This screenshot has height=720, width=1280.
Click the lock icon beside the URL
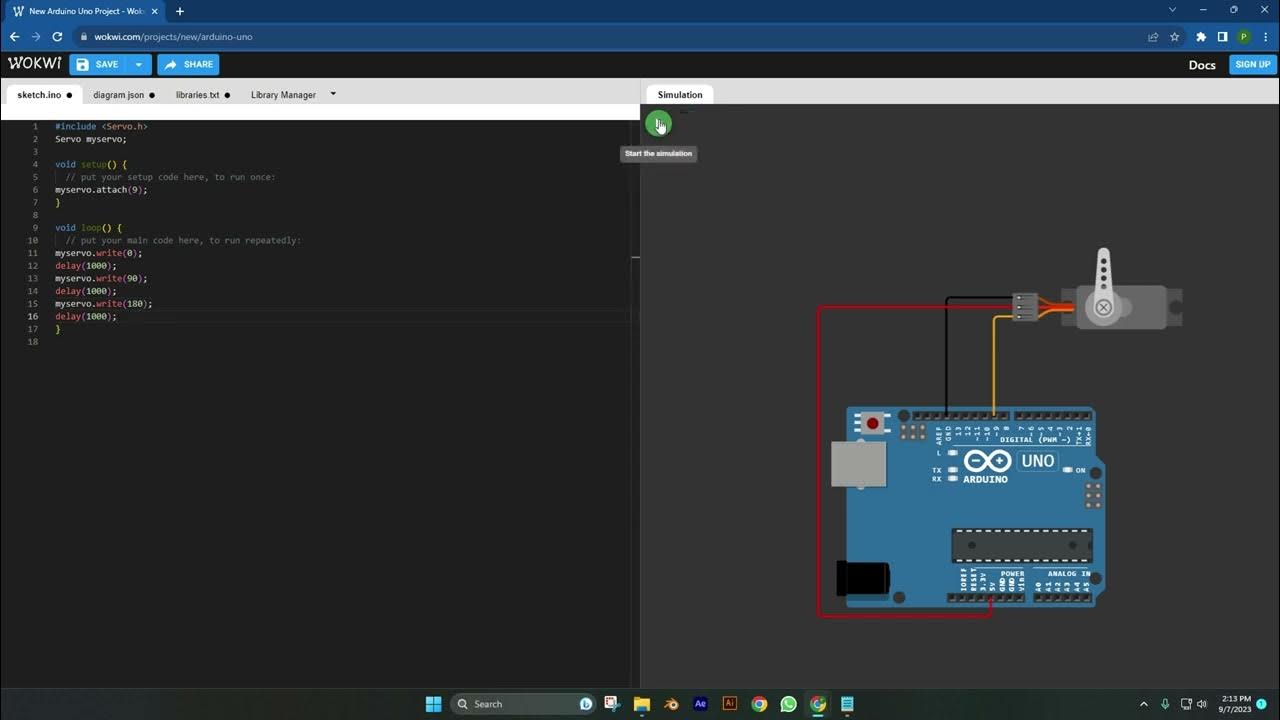(x=84, y=37)
